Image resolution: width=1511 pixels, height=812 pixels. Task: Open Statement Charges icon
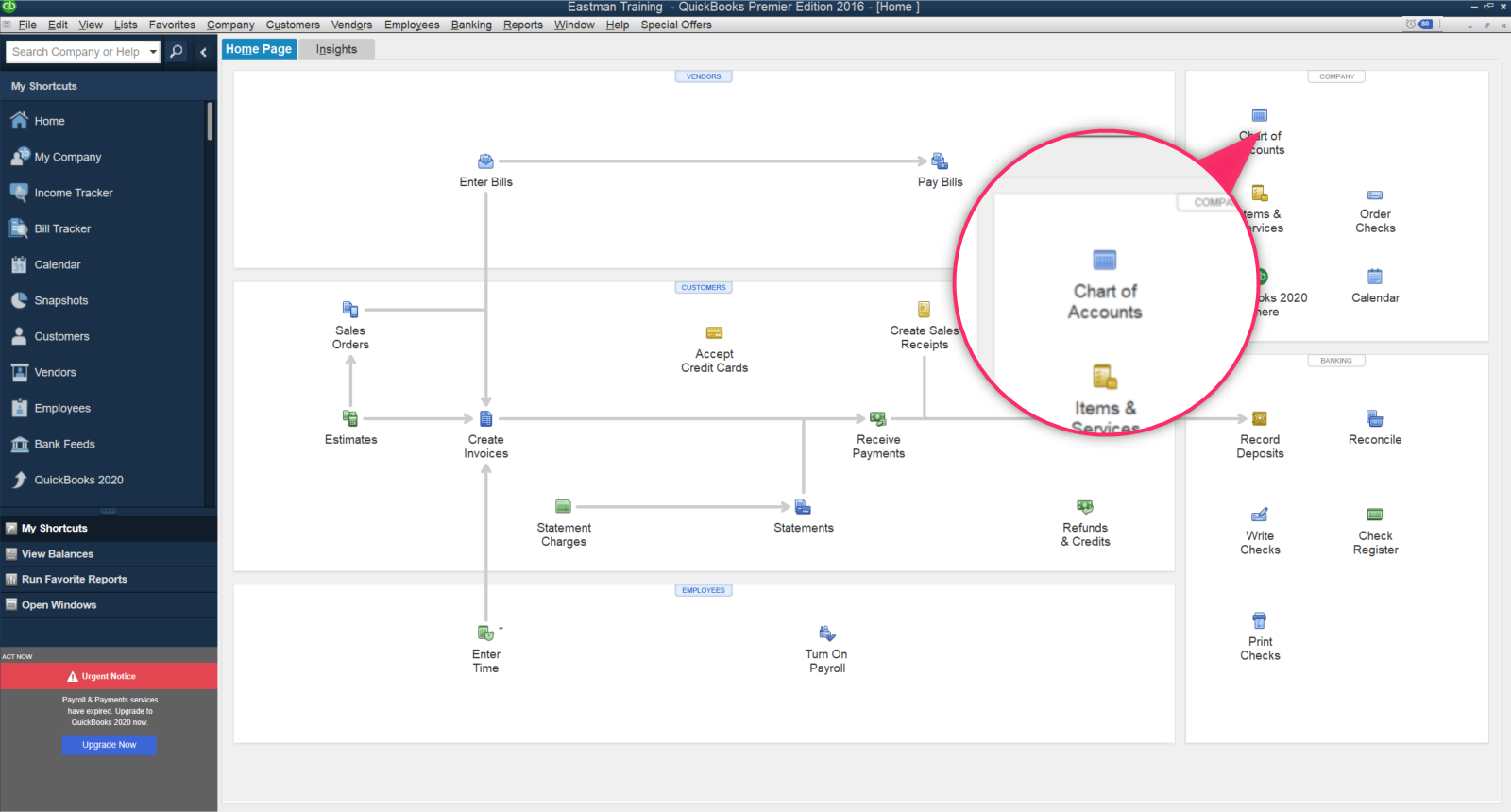[563, 507]
